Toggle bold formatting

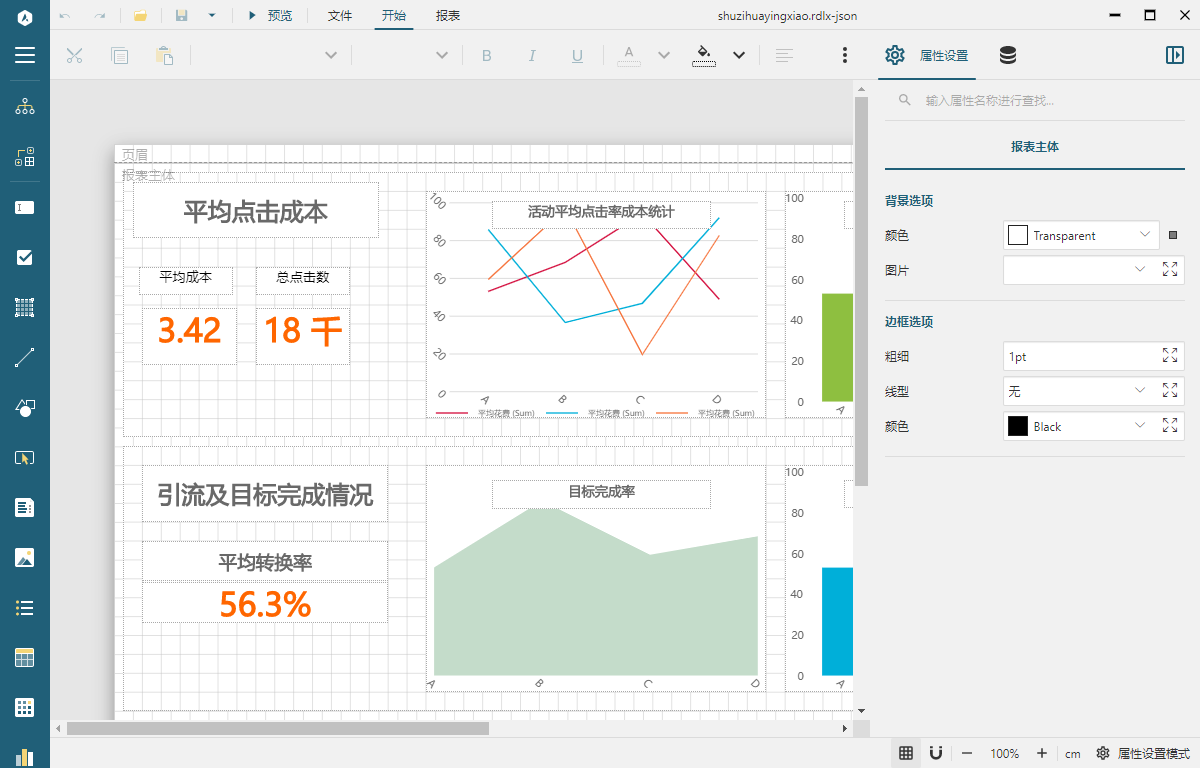(x=487, y=56)
